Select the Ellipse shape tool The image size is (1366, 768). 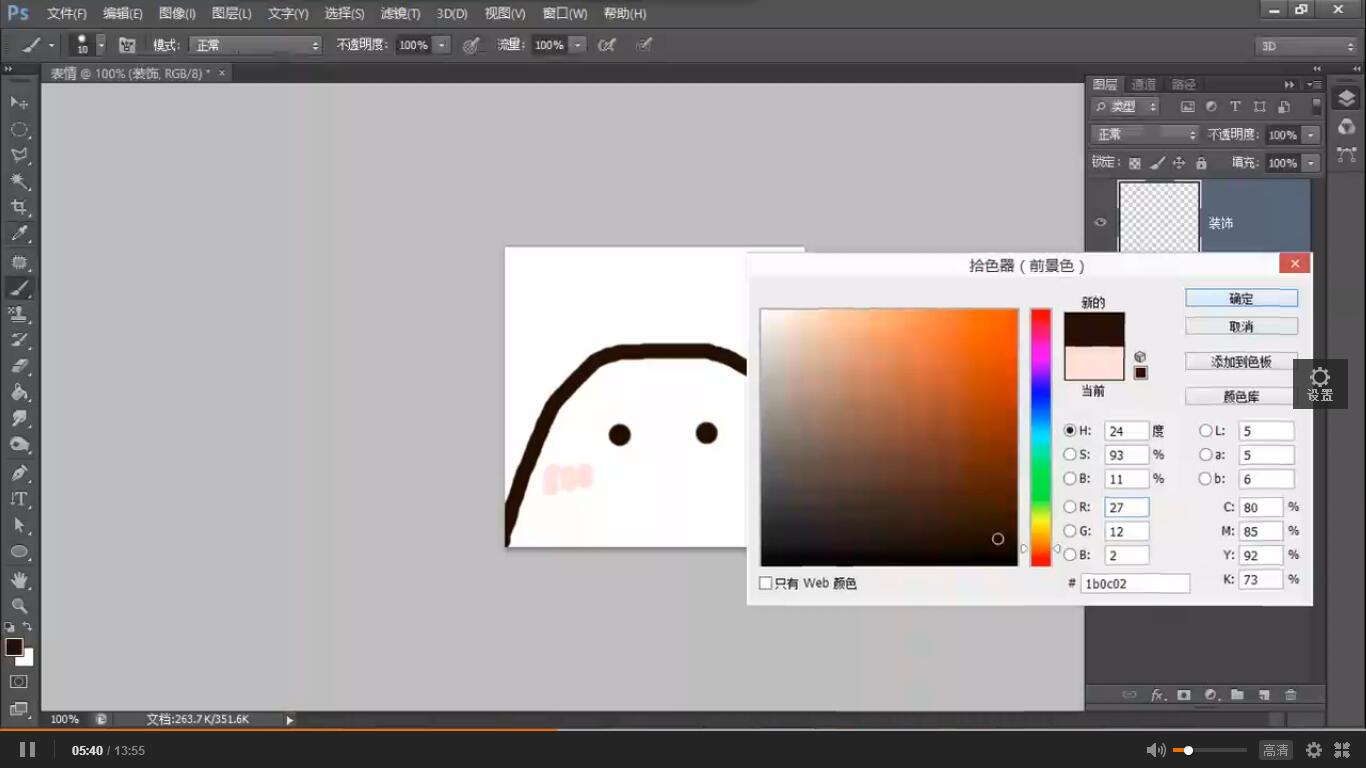[19, 551]
